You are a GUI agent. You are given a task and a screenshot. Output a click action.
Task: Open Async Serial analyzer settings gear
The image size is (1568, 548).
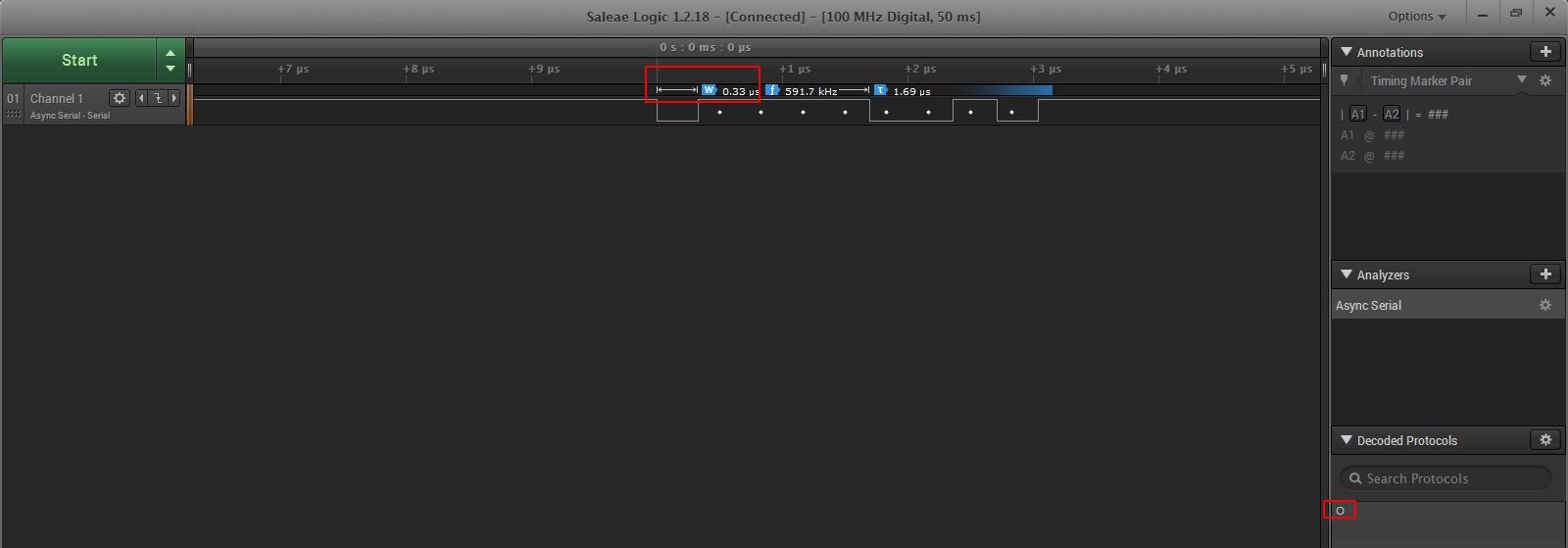tap(1545, 305)
